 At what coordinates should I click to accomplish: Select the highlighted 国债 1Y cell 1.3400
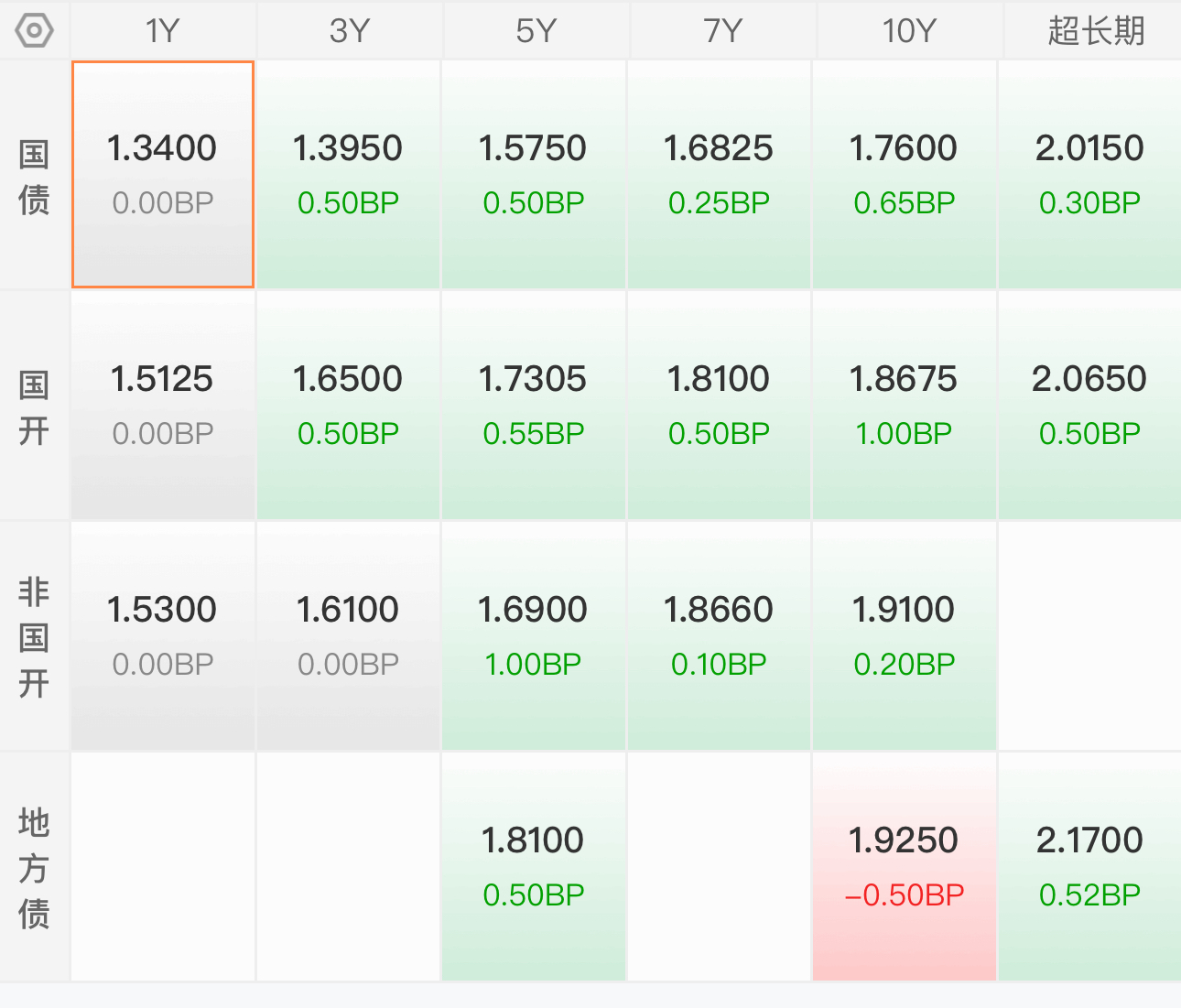click(163, 175)
